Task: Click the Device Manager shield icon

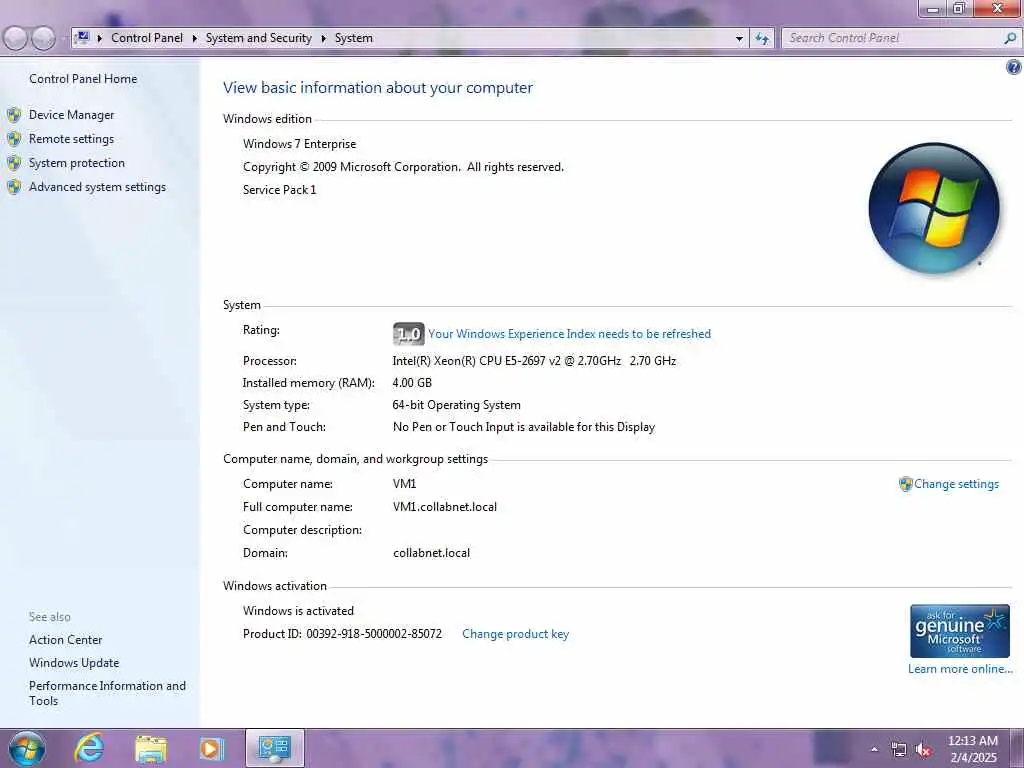Action: [x=14, y=116]
